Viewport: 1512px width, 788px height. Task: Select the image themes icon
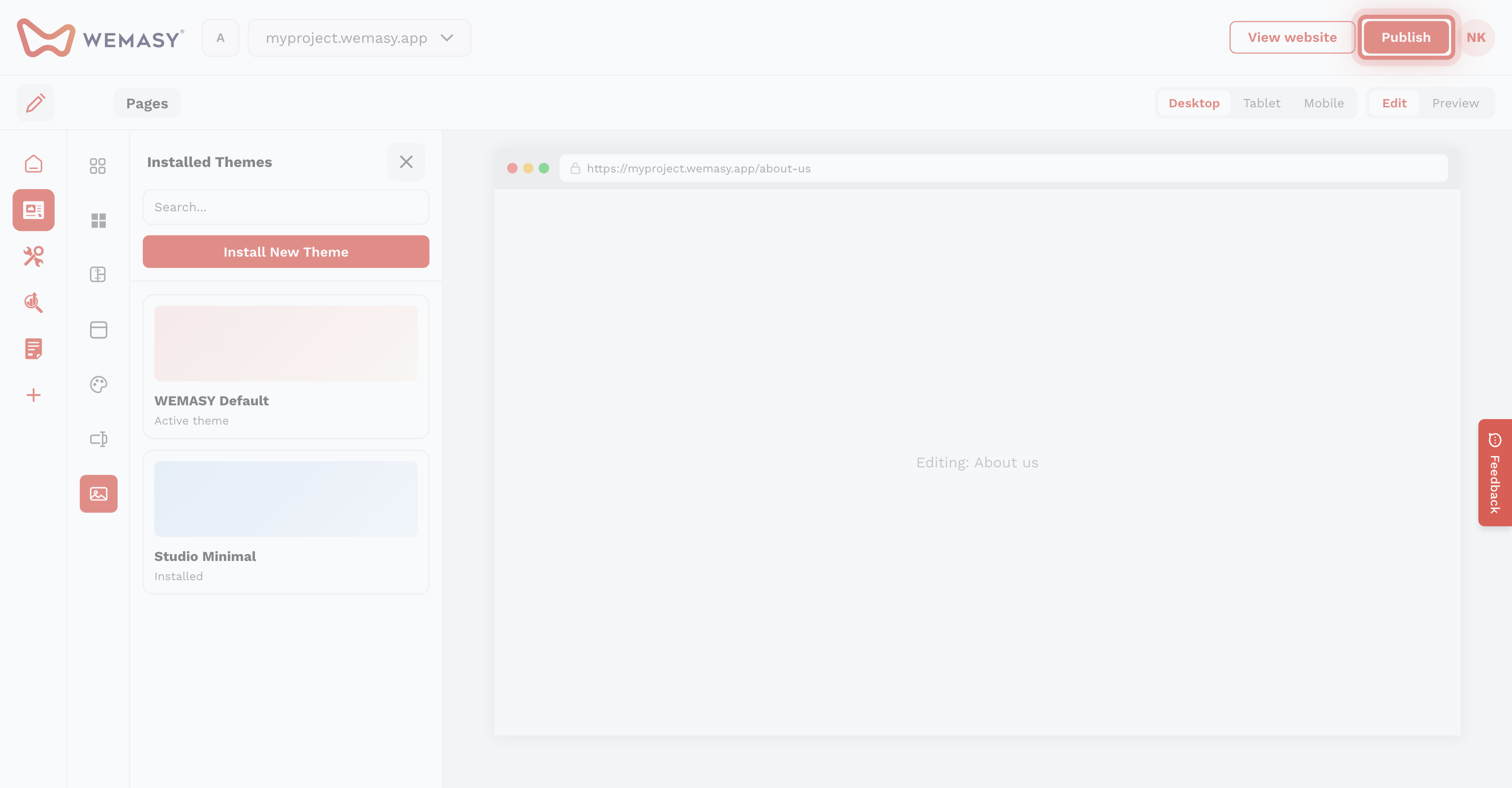click(x=98, y=494)
